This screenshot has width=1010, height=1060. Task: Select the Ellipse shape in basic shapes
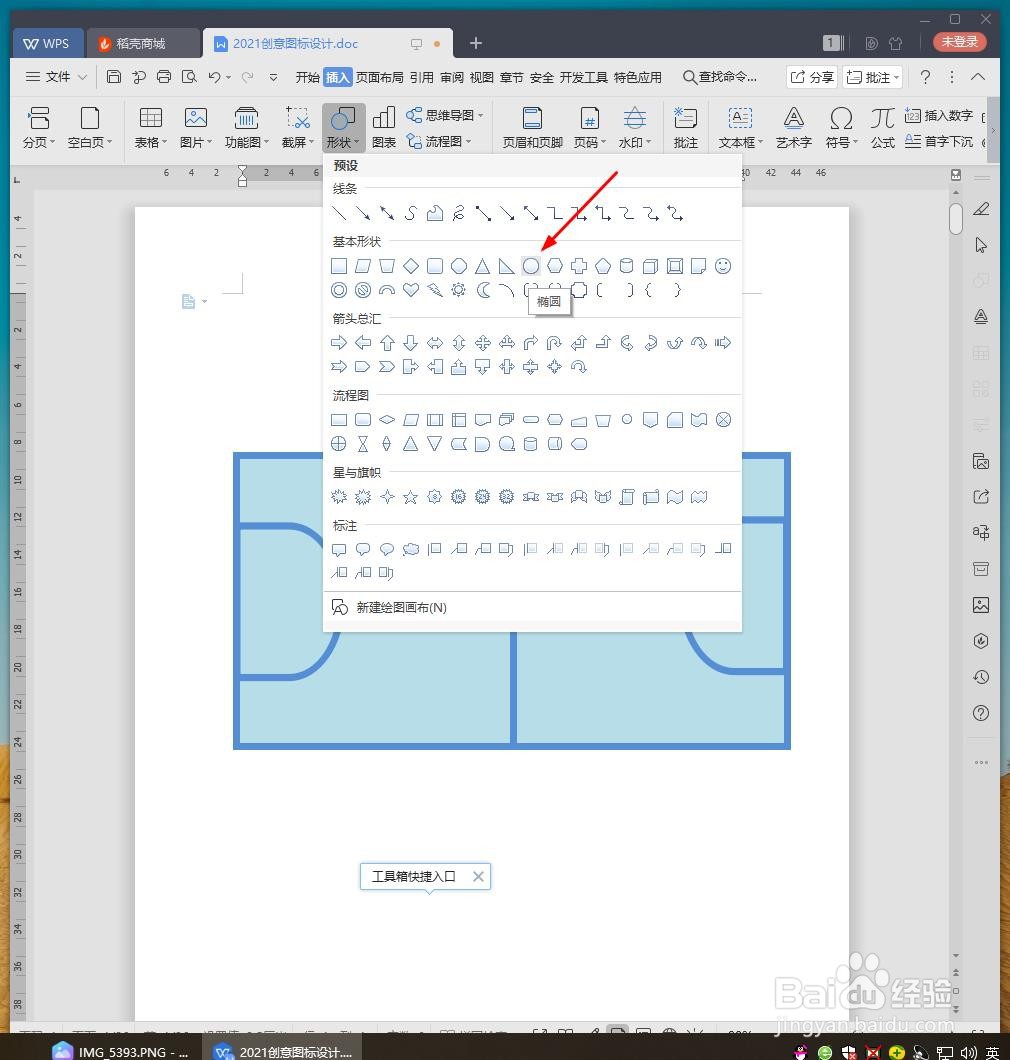click(x=531, y=266)
